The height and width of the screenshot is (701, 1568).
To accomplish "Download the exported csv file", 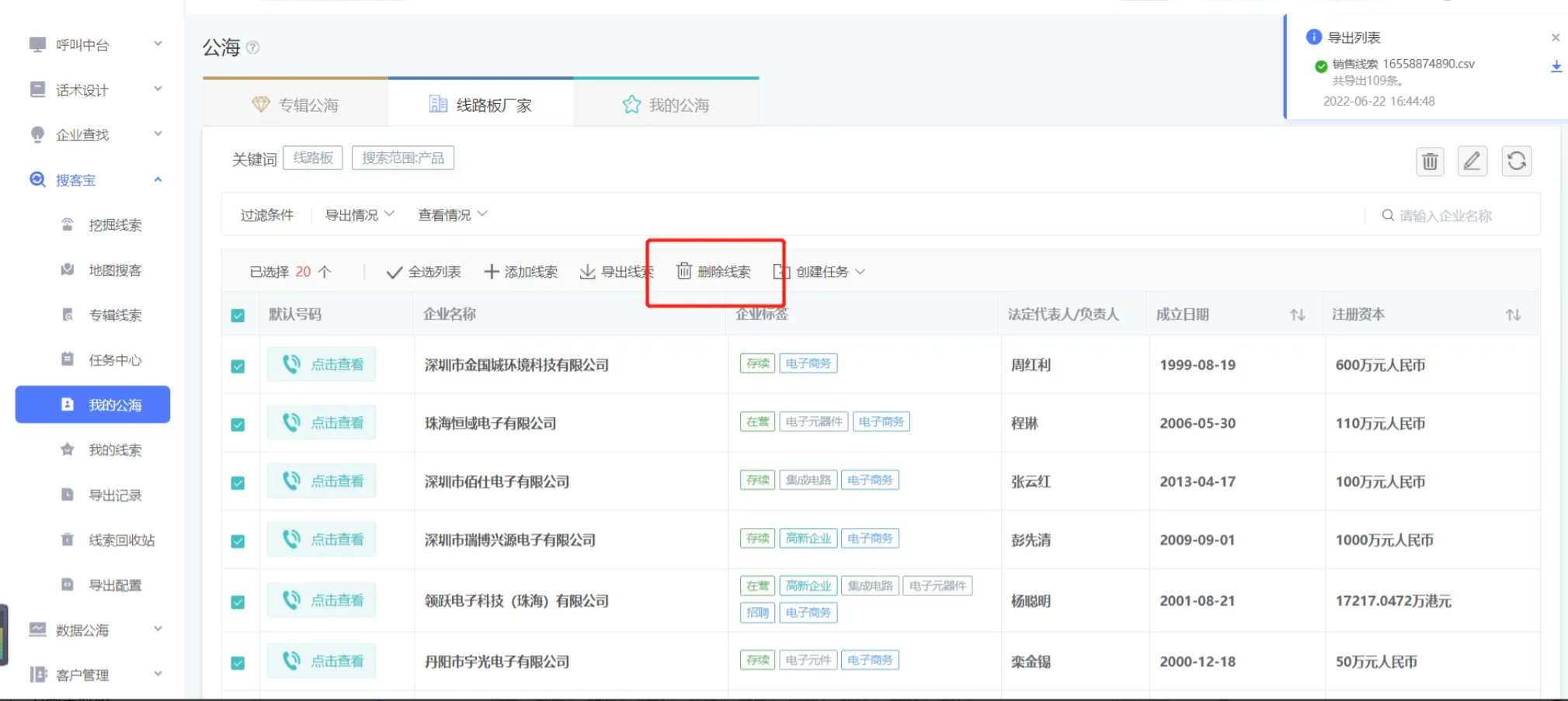I will tap(1556, 67).
